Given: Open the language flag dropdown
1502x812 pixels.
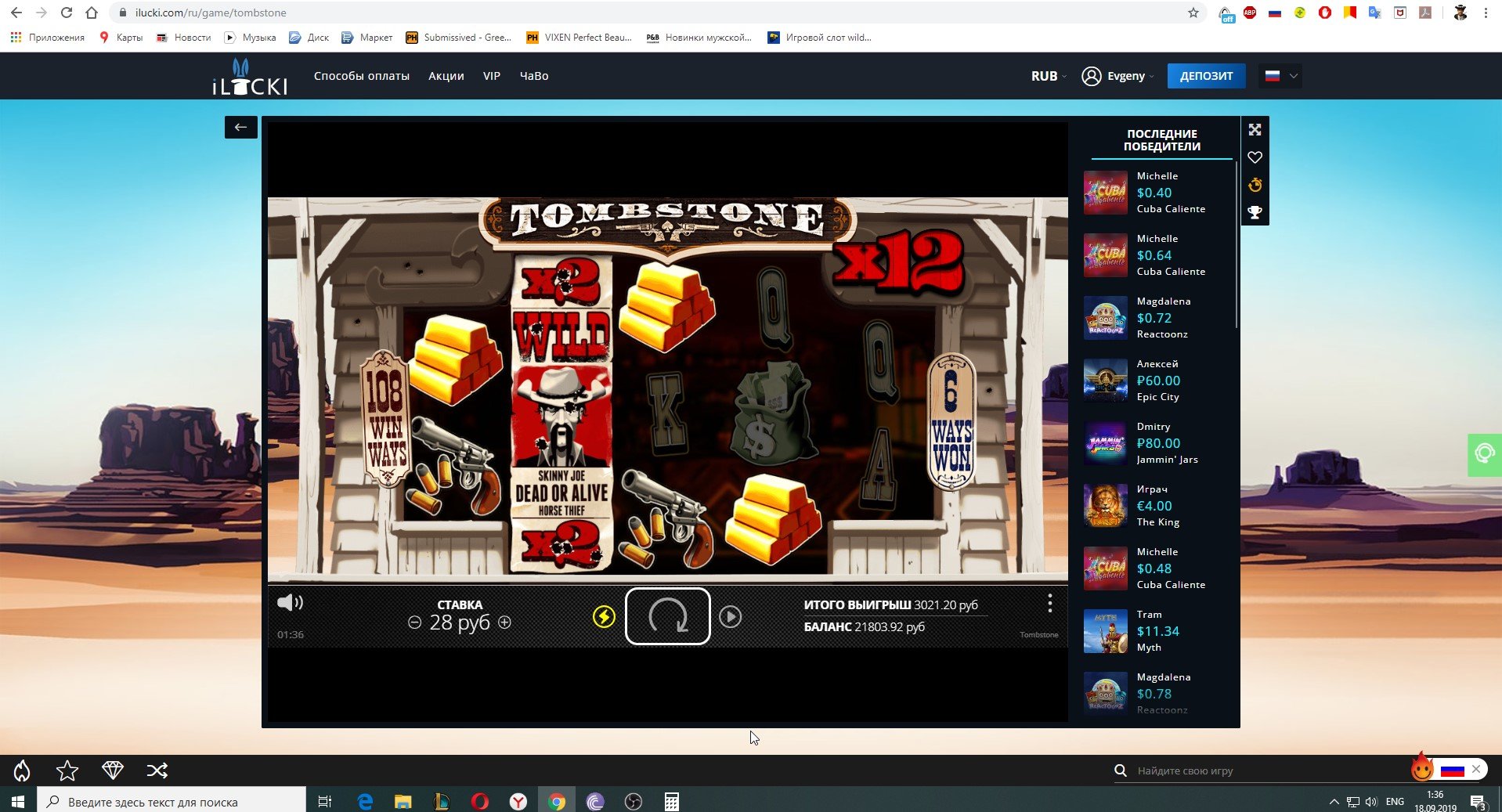Looking at the screenshot, I should coord(1280,76).
